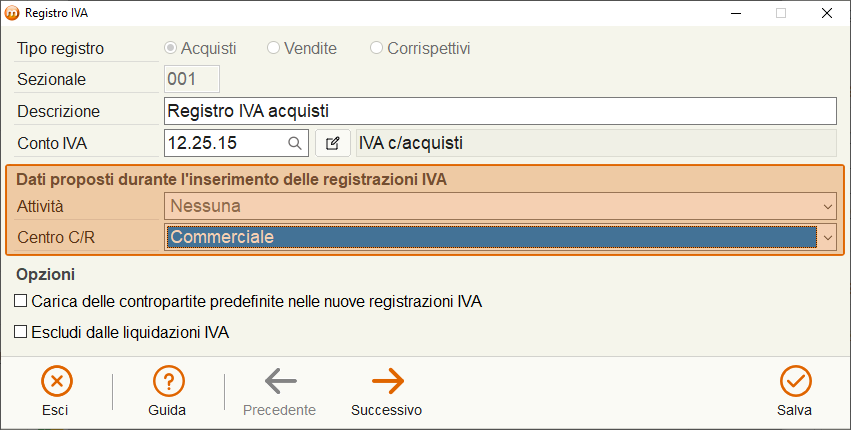Check Escludi dalle liquidazioni IVA

(21, 332)
